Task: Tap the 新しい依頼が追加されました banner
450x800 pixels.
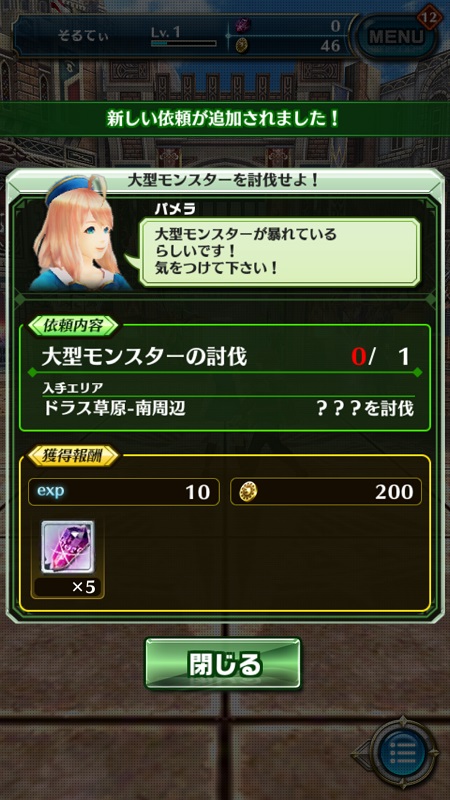Action: 225,119
